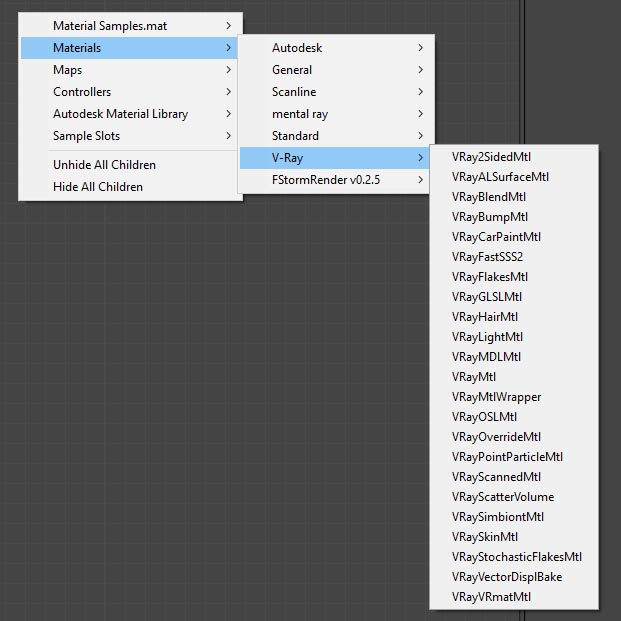
Task: Click the arrow beside Scanline category
Action: pos(421,92)
